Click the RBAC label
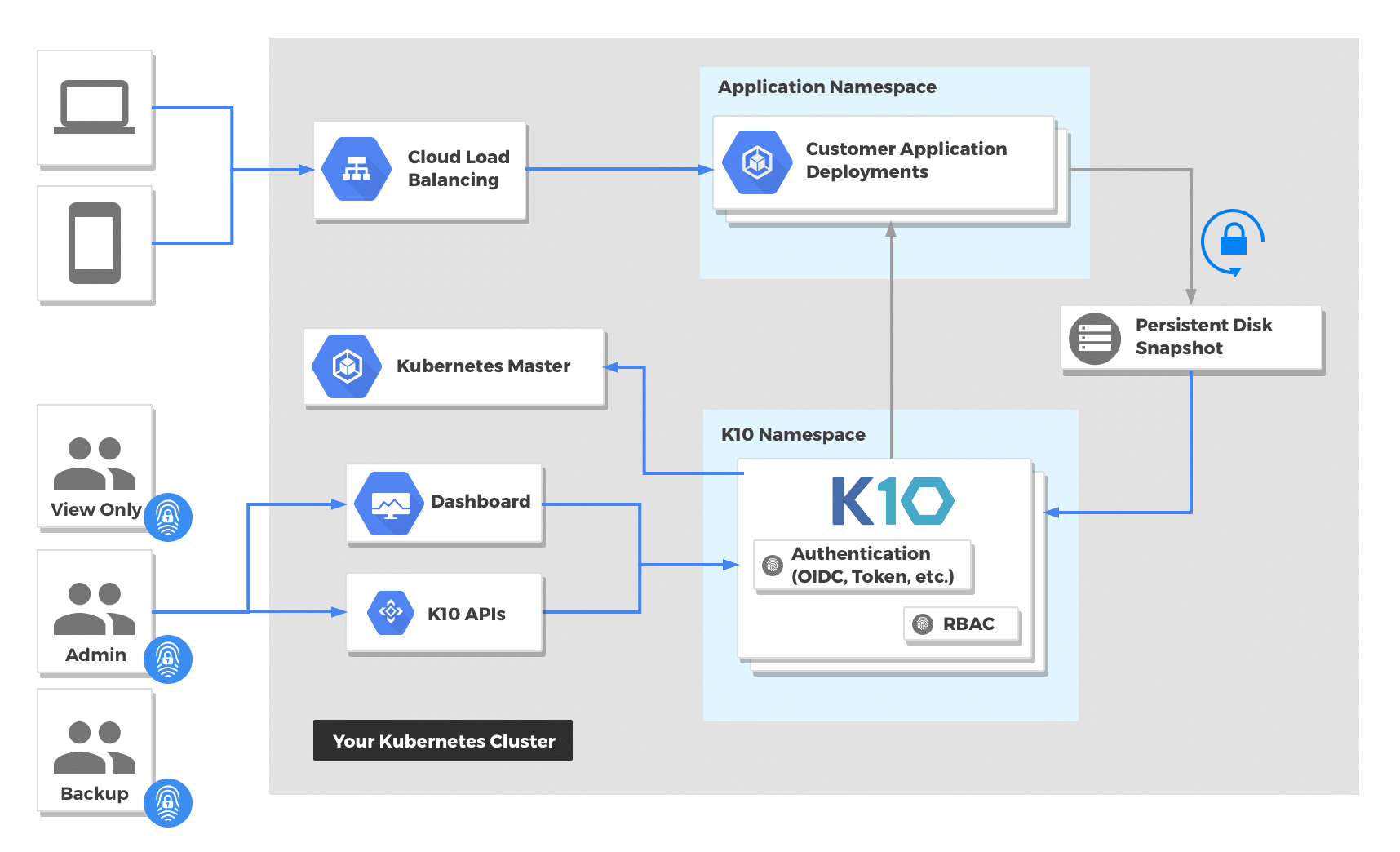The height and width of the screenshot is (852, 1400). coord(968,623)
